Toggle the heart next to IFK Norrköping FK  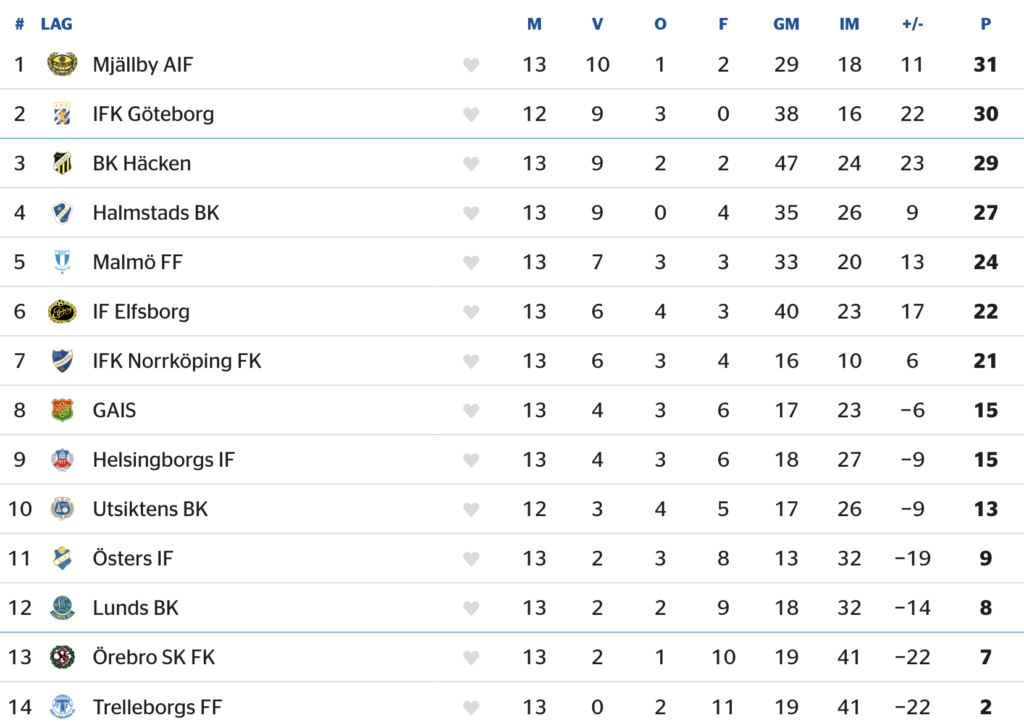471,361
